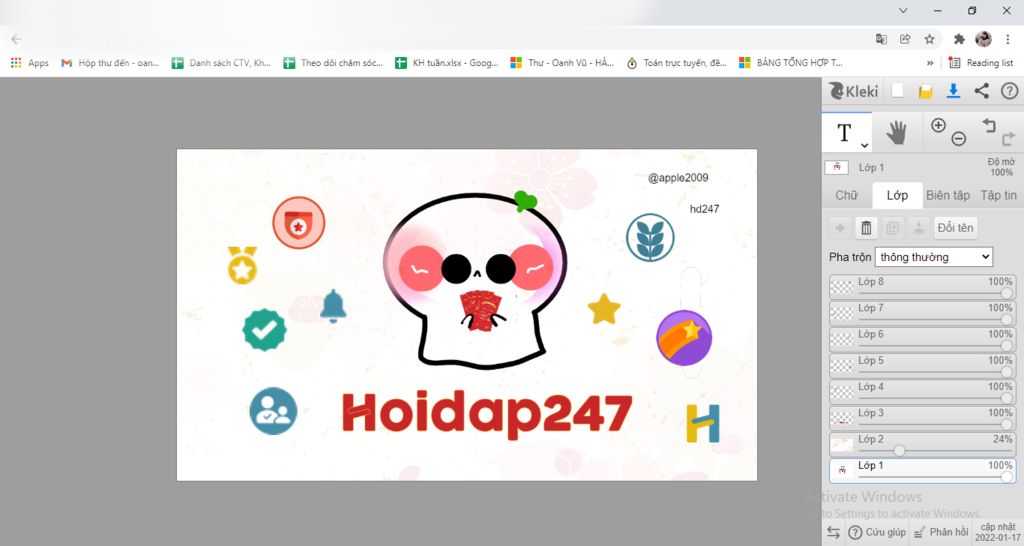Click the Lớp 2 layer thumbnail

coord(842,444)
